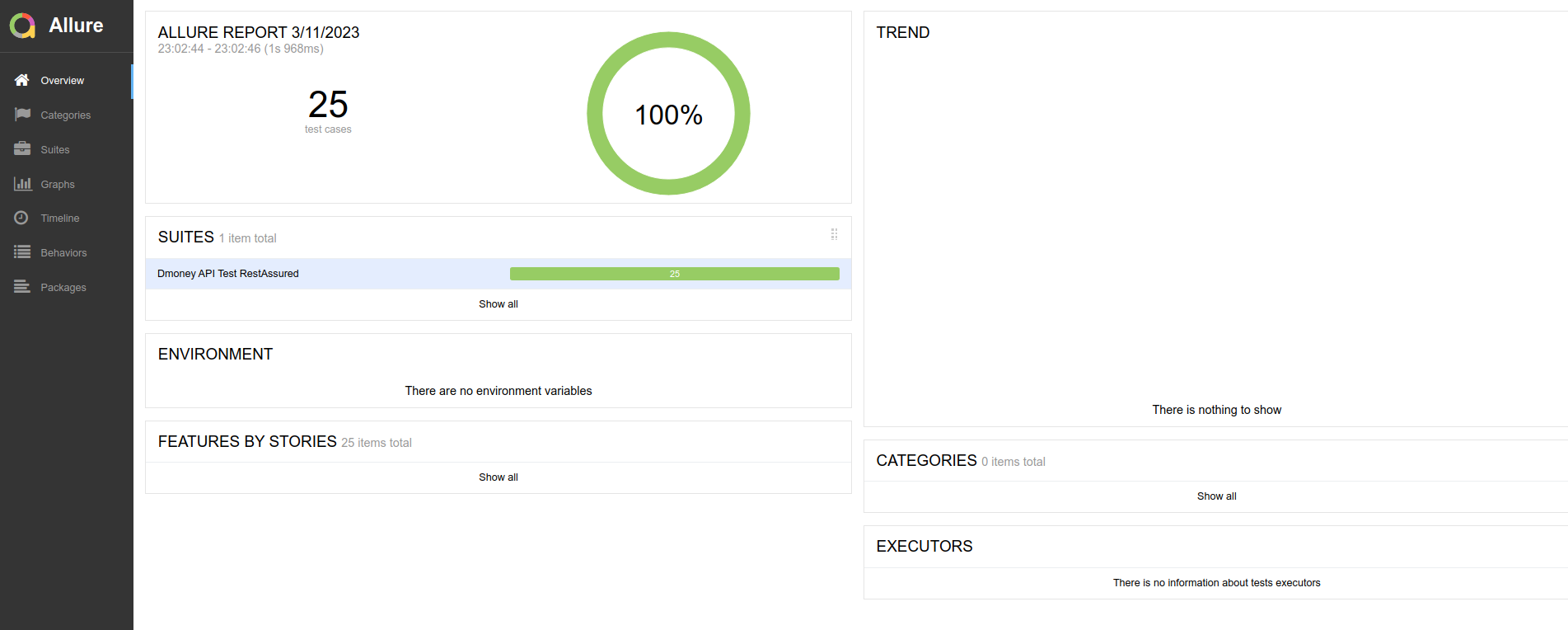1568x630 pixels.
Task: Switch to the Timeline view
Action: click(66, 219)
